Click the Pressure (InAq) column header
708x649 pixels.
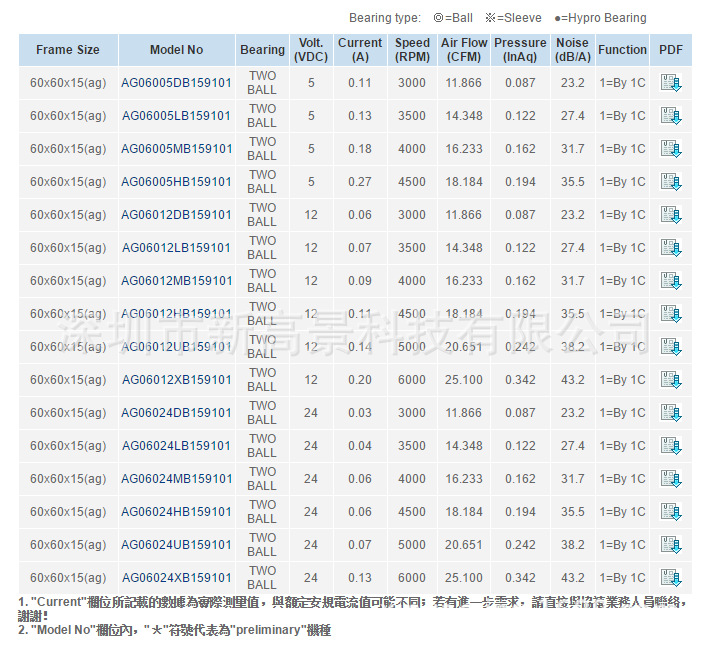point(520,50)
